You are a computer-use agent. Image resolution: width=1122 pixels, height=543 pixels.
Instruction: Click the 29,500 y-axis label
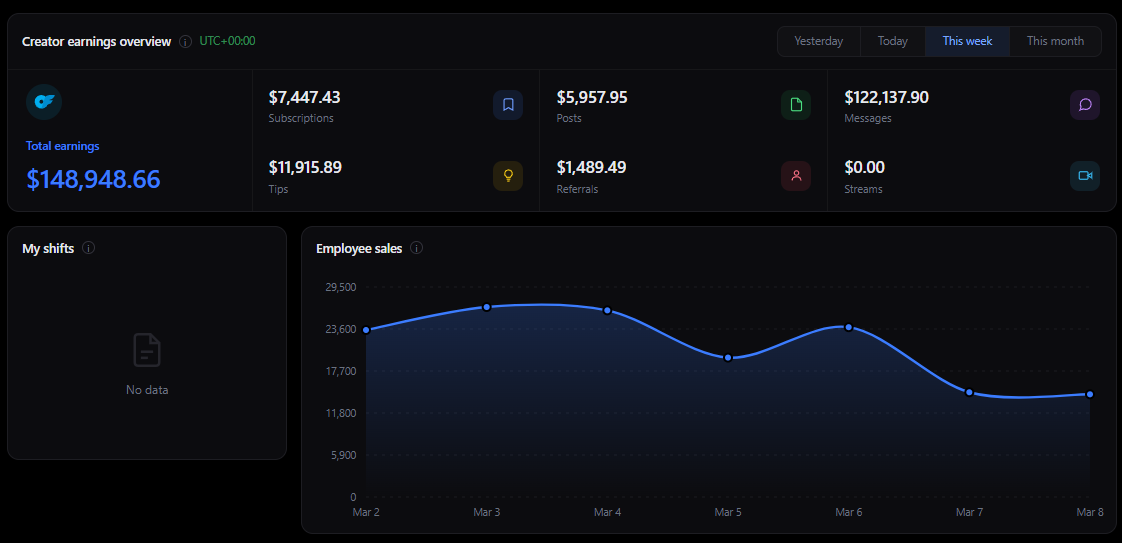coord(341,287)
